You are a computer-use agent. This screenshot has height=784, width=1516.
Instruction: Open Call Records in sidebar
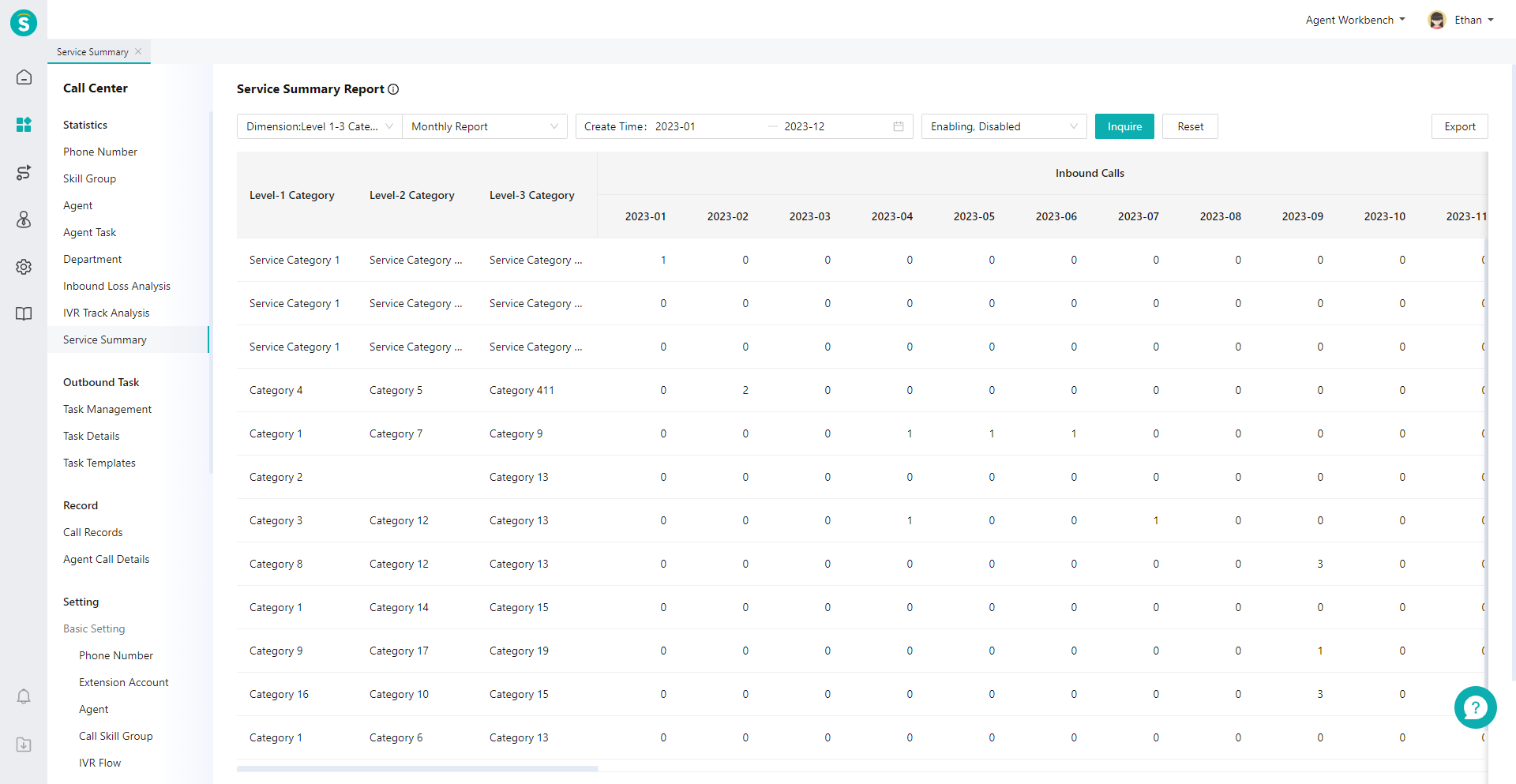[x=93, y=532]
